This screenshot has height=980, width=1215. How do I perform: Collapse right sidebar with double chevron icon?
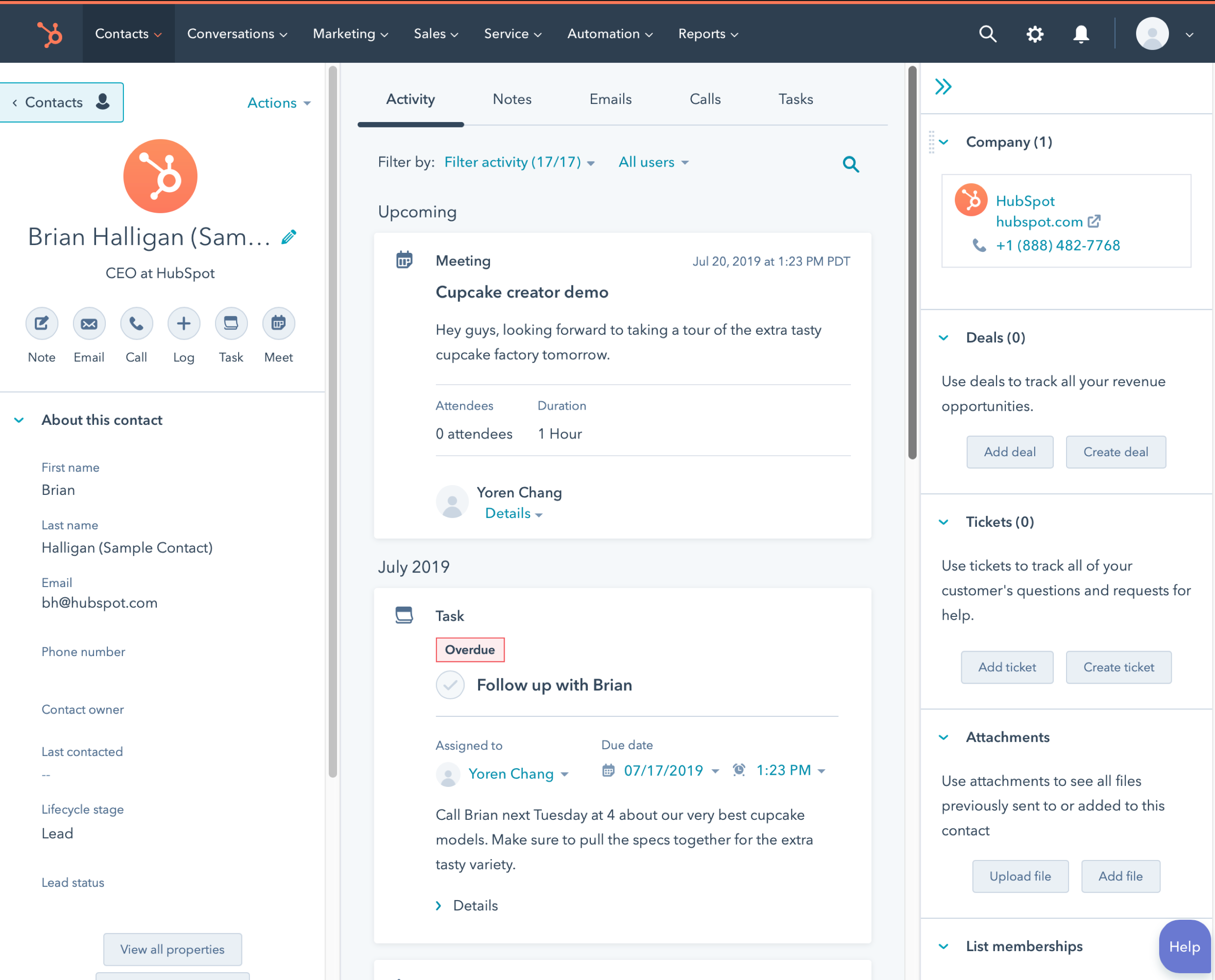pyautogui.click(x=943, y=87)
